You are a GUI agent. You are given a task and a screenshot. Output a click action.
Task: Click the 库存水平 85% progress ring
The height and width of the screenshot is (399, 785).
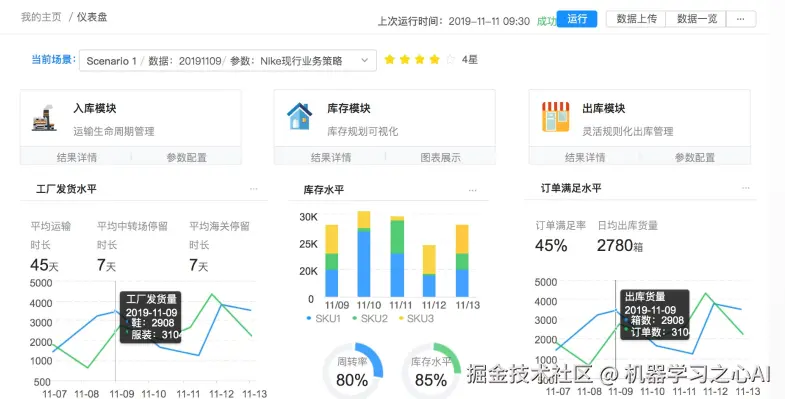431,371
